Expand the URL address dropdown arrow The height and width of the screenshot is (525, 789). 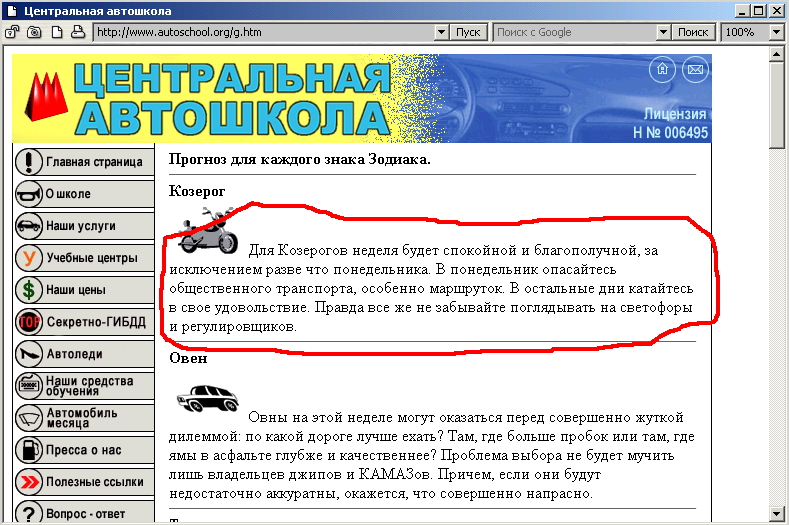point(441,32)
